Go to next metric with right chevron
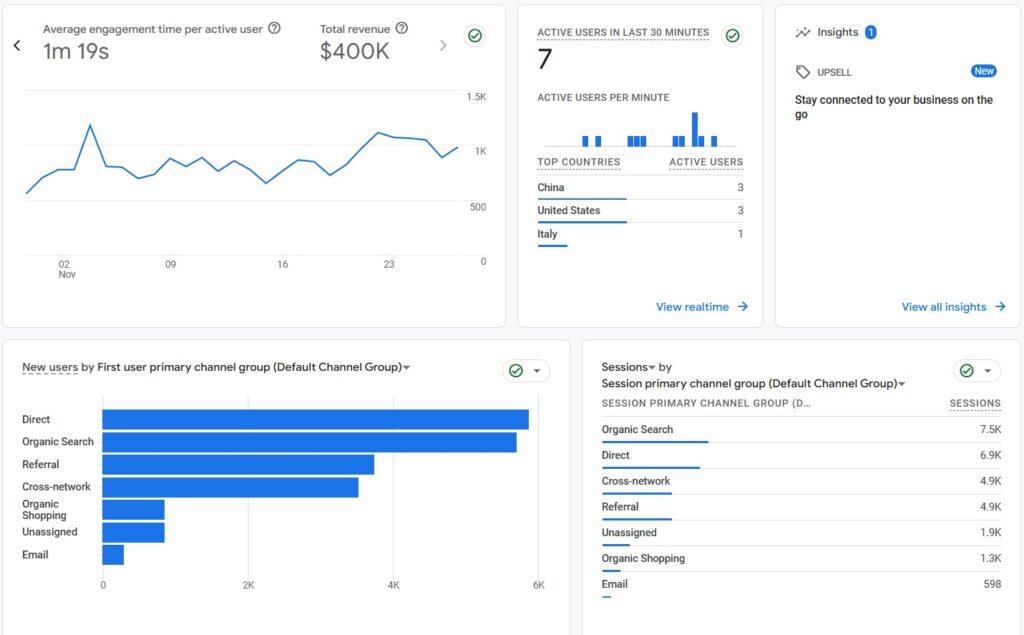The image size is (1024, 635). pos(443,45)
